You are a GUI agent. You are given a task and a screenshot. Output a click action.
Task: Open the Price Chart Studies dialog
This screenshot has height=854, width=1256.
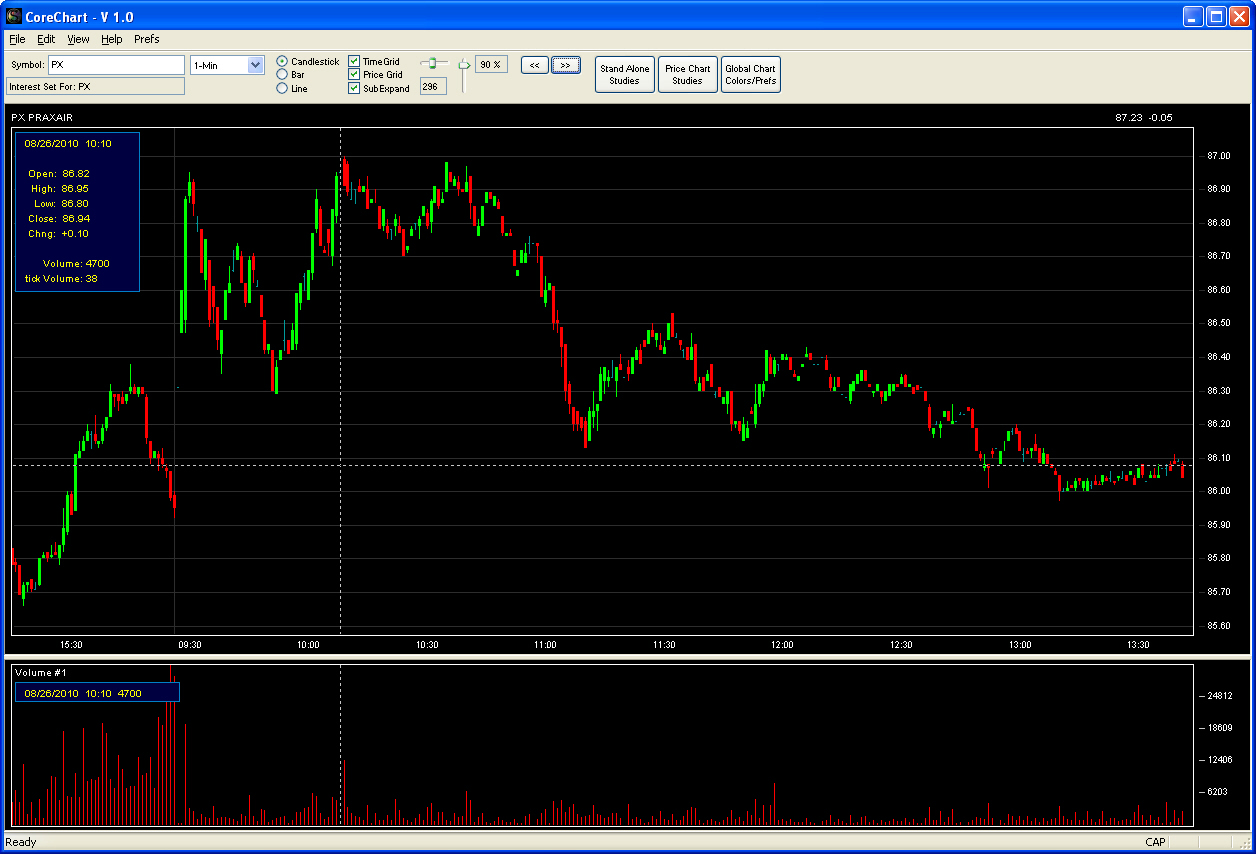point(688,75)
